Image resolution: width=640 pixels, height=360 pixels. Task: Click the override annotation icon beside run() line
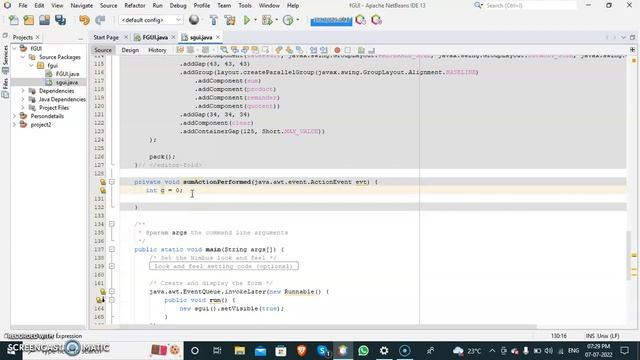tap(100, 300)
